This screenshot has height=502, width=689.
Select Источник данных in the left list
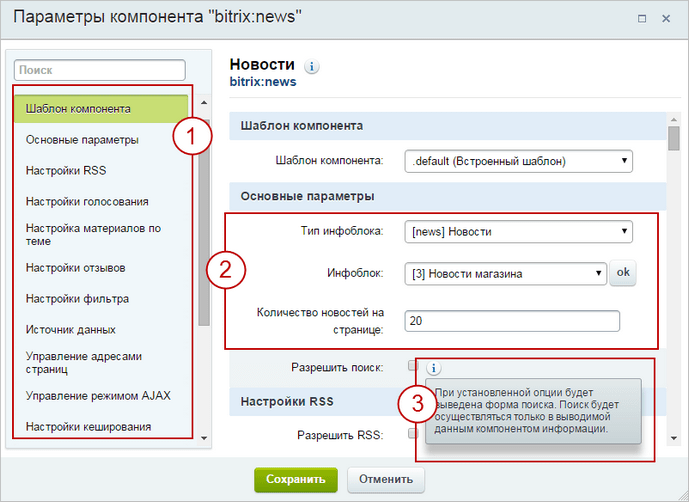71,330
